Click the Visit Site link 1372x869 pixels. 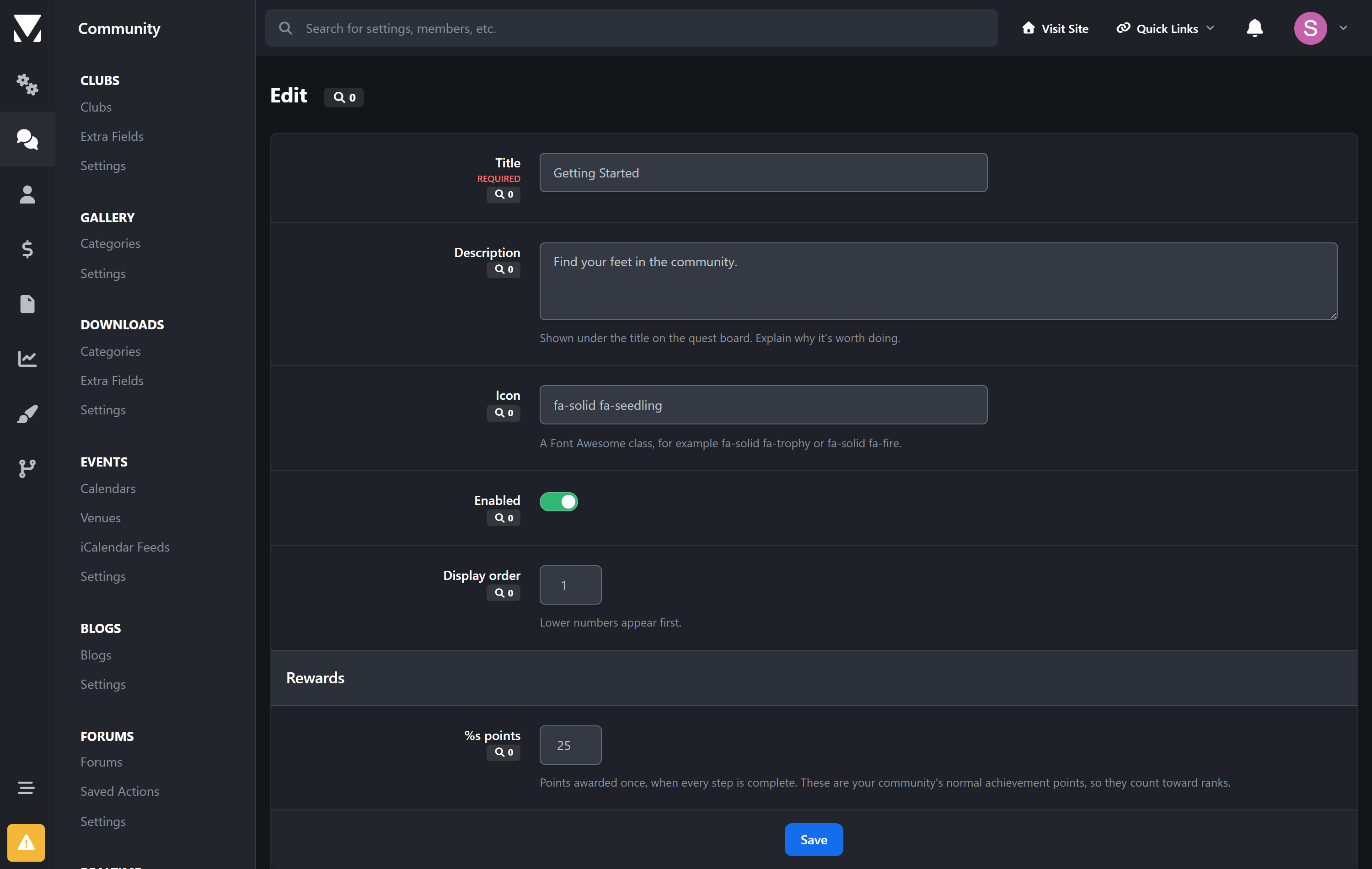tap(1055, 28)
